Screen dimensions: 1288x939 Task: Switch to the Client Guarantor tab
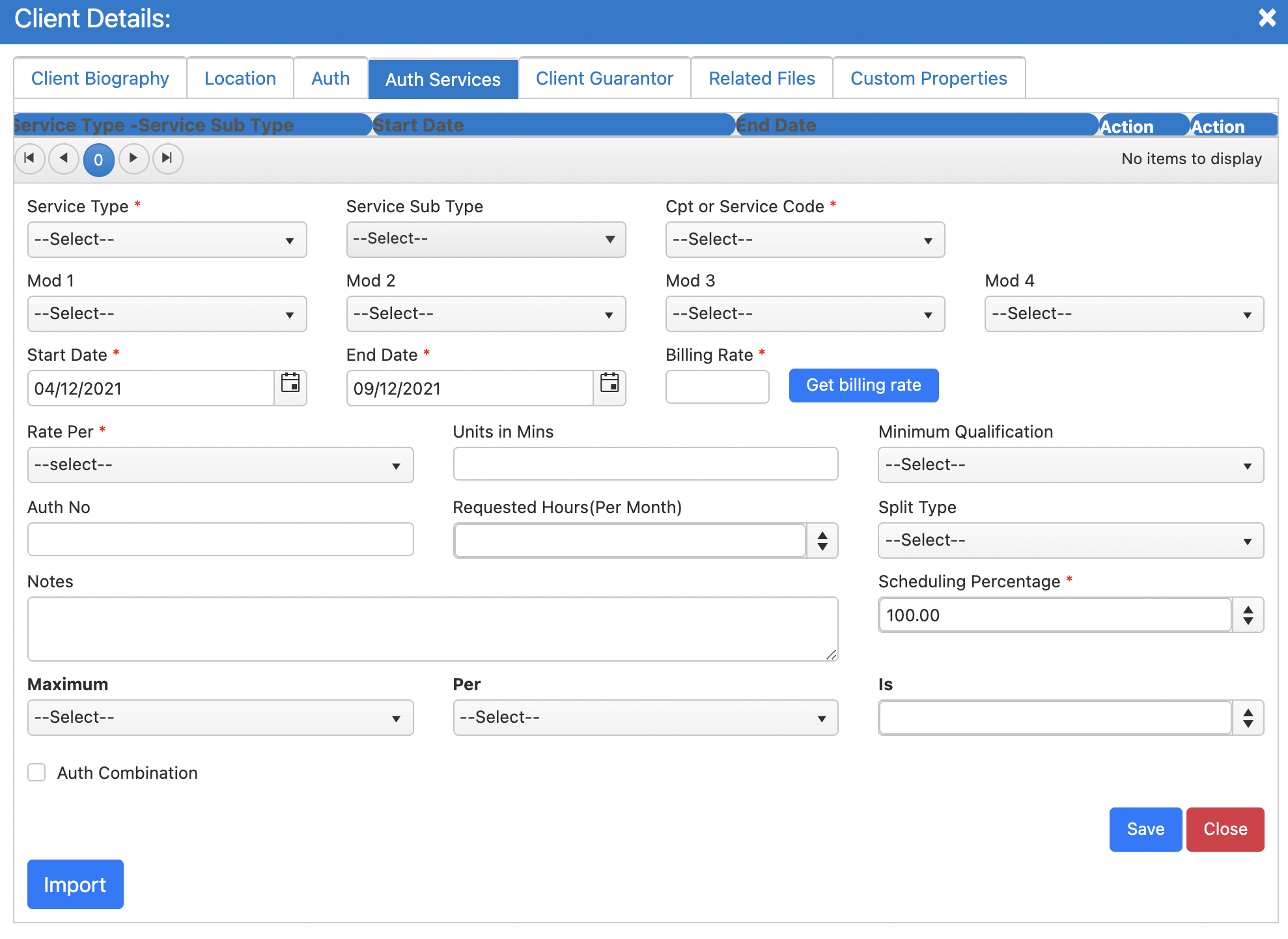pyautogui.click(x=604, y=79)
